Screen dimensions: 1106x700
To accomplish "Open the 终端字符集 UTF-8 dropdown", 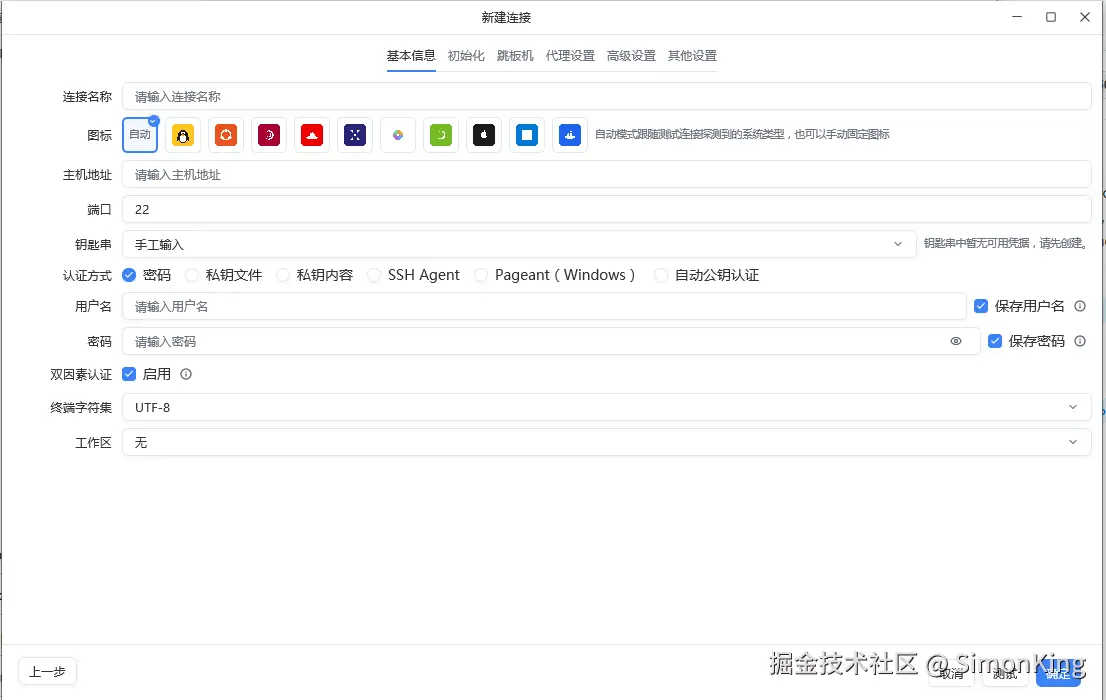I will click(607, 407).
